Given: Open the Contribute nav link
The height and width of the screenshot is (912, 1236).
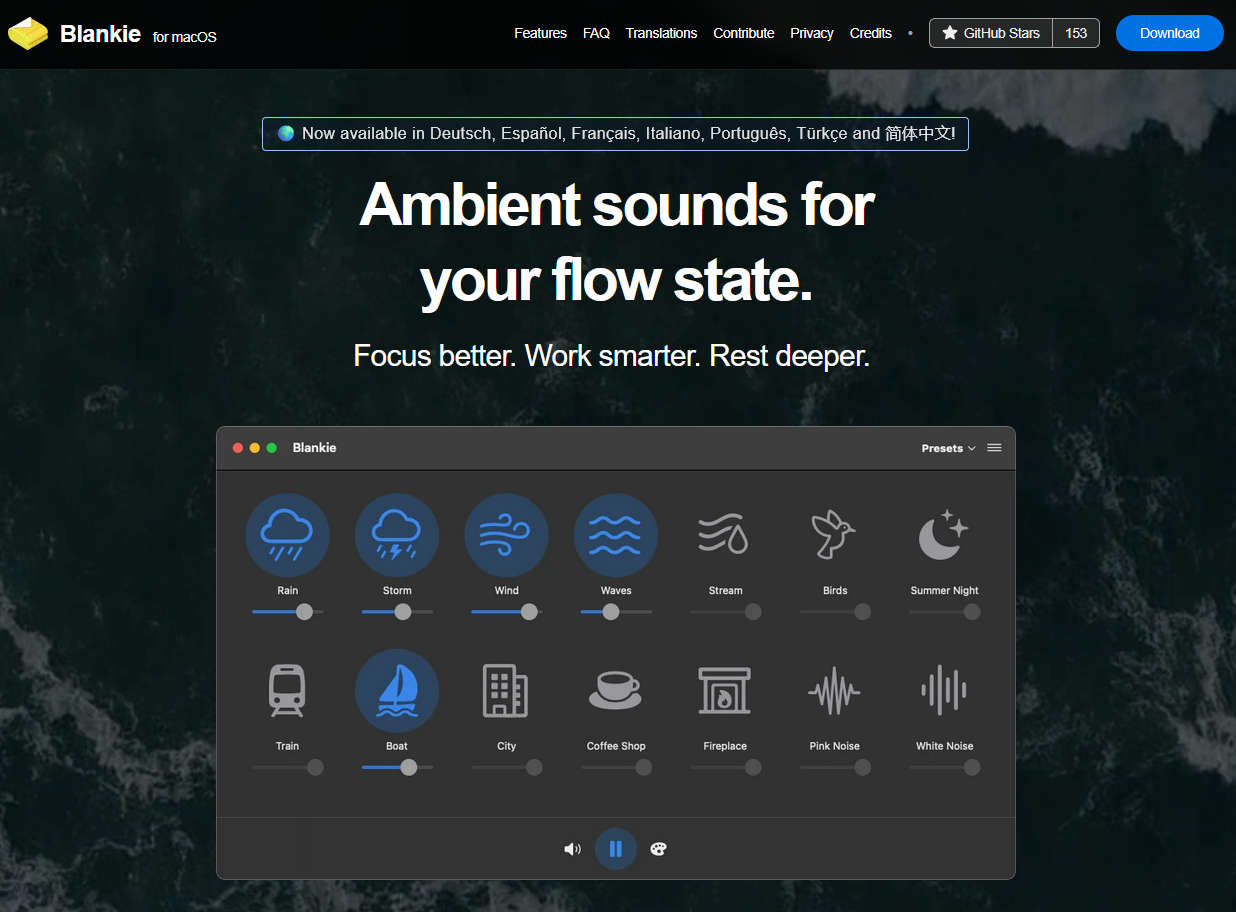Looking at the screenshot, I should [743, 33].
